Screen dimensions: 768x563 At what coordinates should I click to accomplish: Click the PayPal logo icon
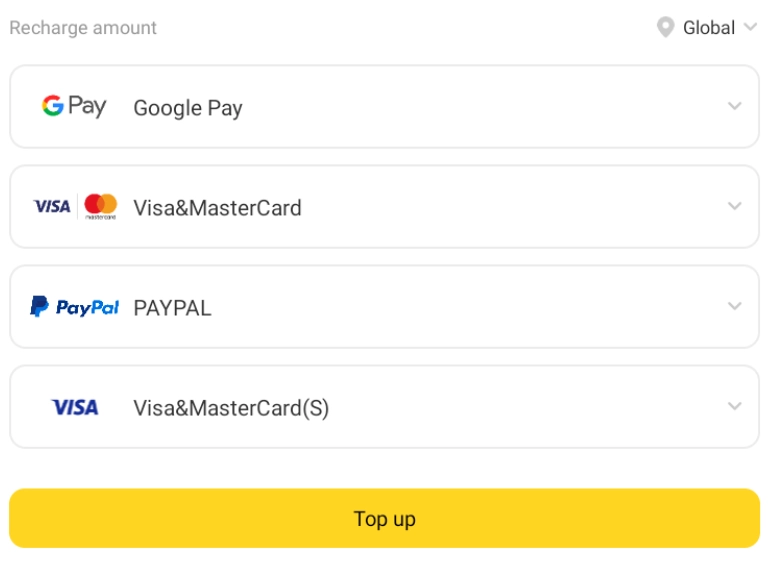(x=74, y=307)
